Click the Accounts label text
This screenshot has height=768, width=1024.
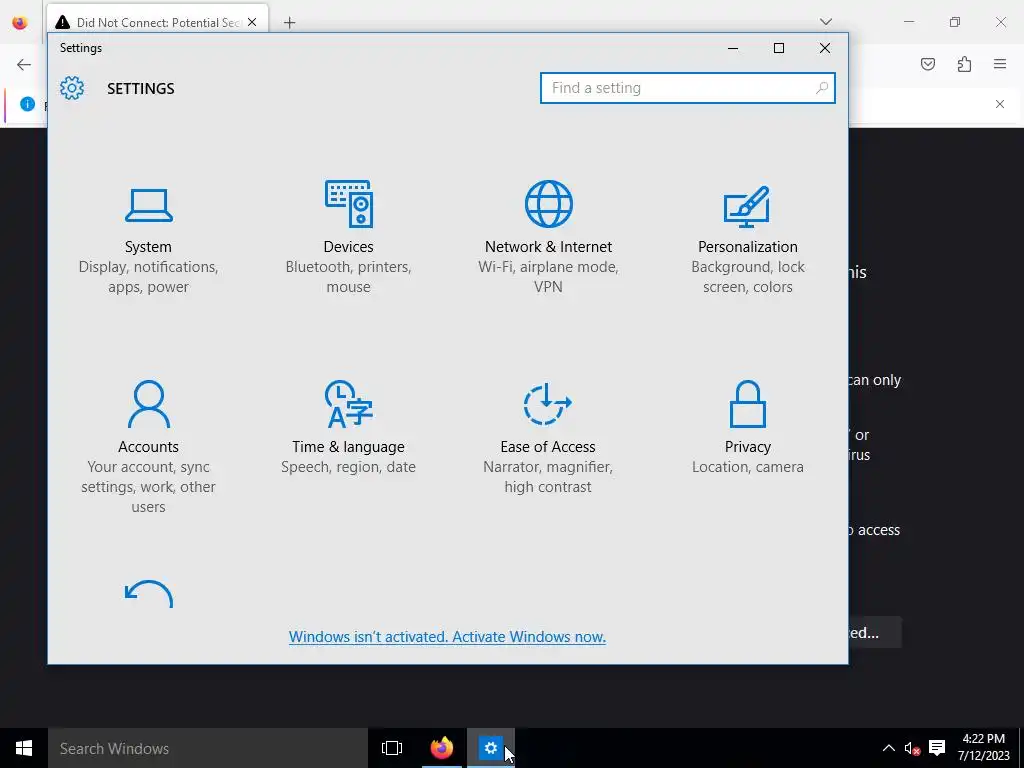point(148,447)
